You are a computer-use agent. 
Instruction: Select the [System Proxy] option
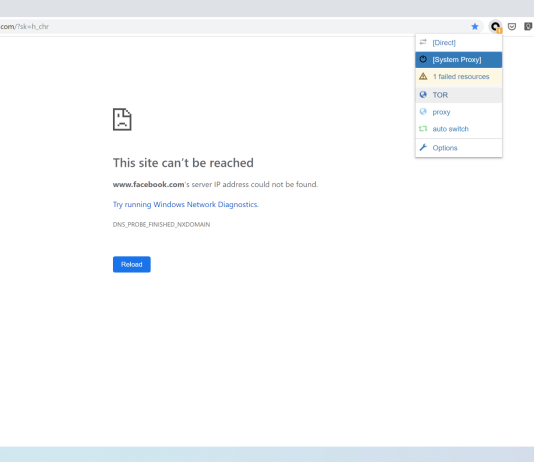pyautogui.click(x=458, y=60)
